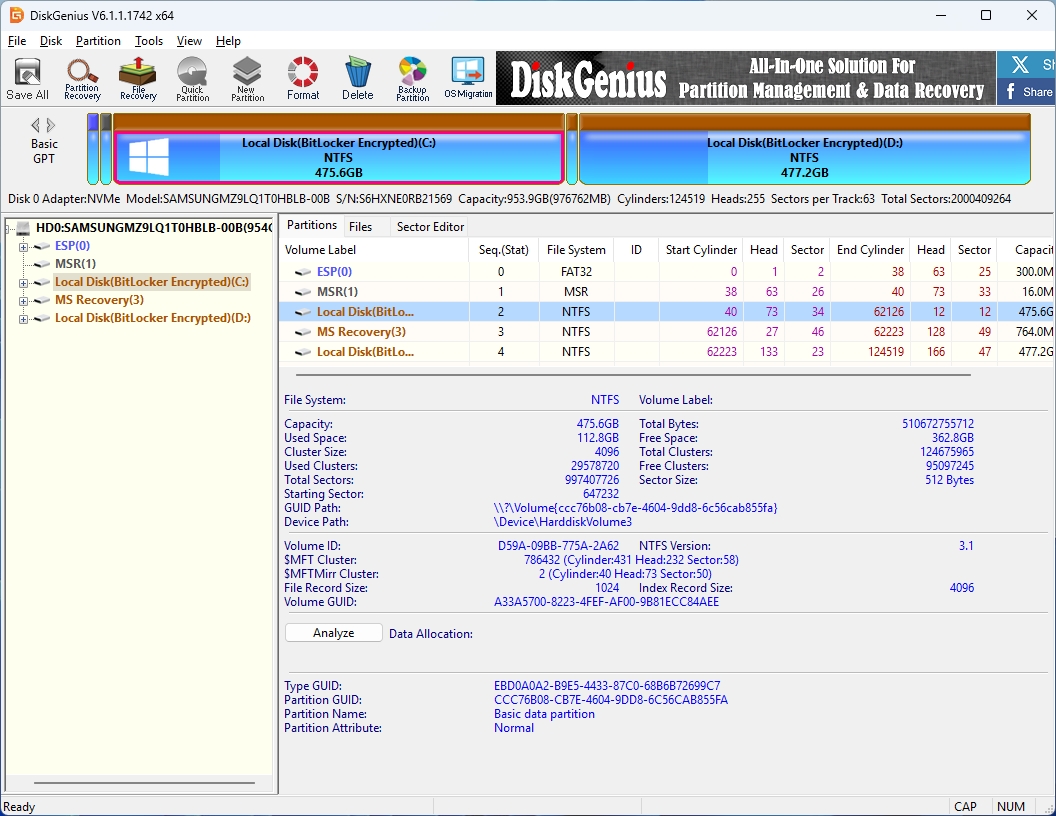The image size is (1056, 816).
Task: Open the Disk menu
Action: click(x=51, y=41)
